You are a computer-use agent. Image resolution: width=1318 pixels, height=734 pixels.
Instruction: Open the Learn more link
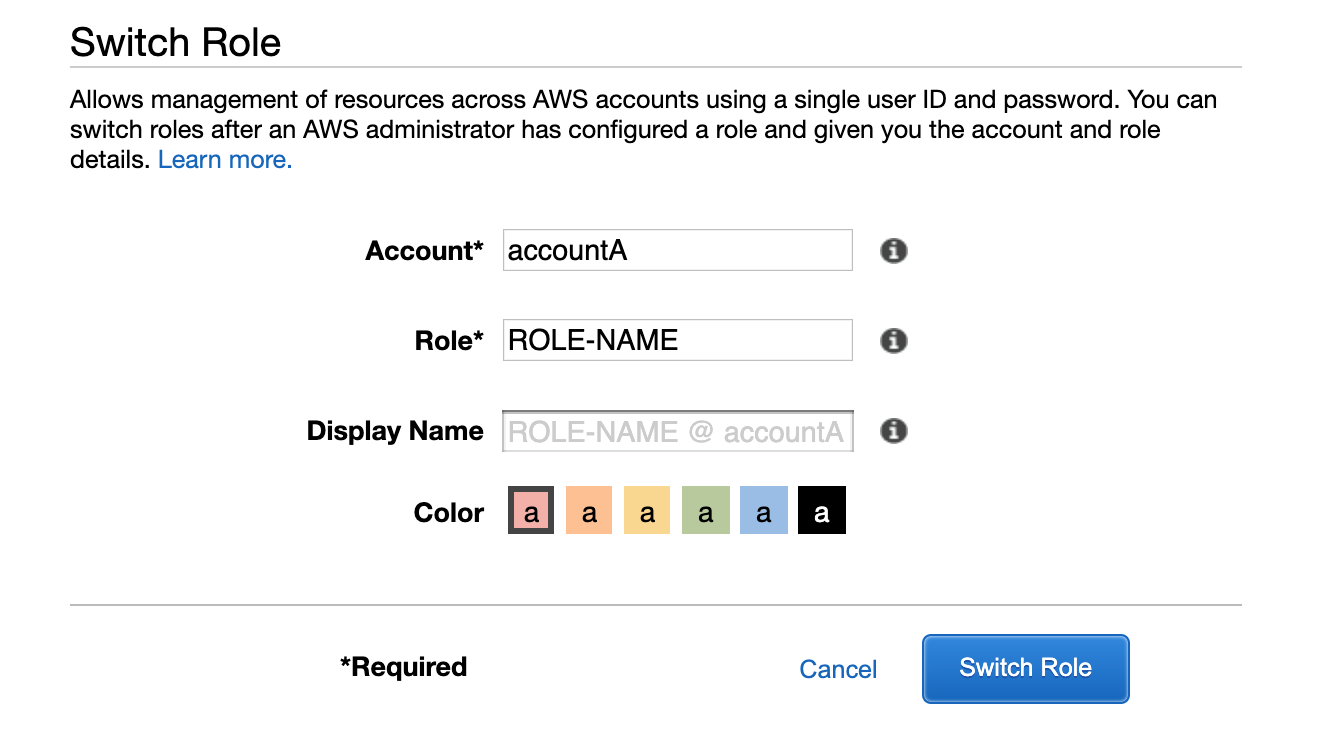223,159
